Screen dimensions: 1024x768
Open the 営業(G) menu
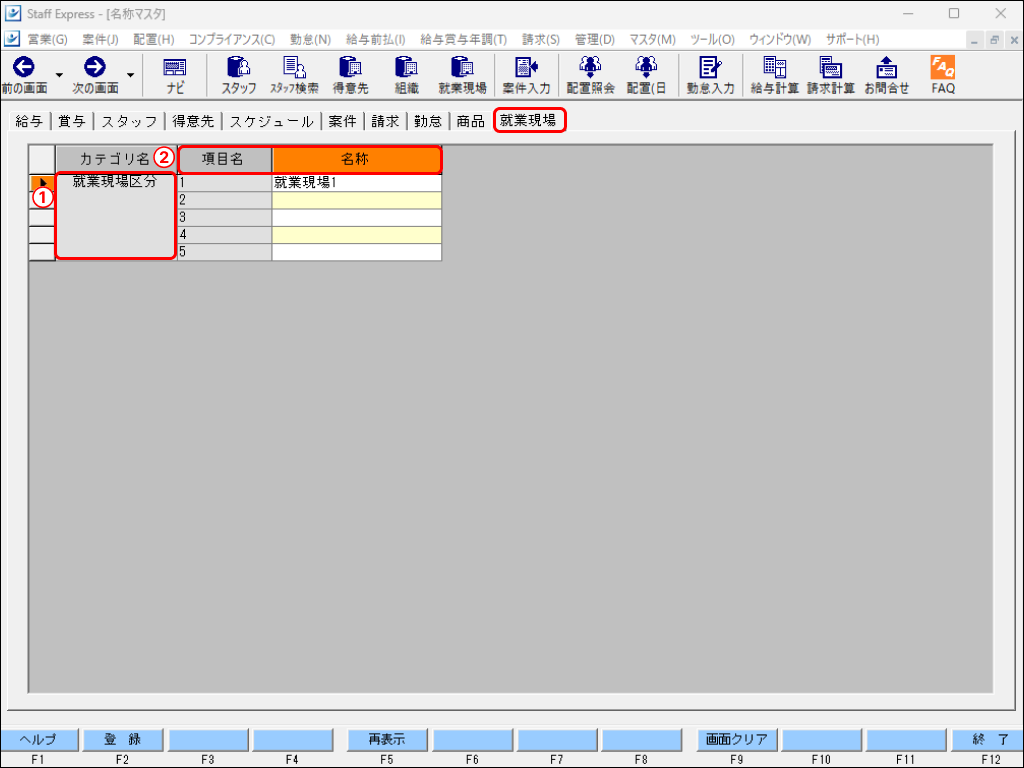click(x=48, y=40)
